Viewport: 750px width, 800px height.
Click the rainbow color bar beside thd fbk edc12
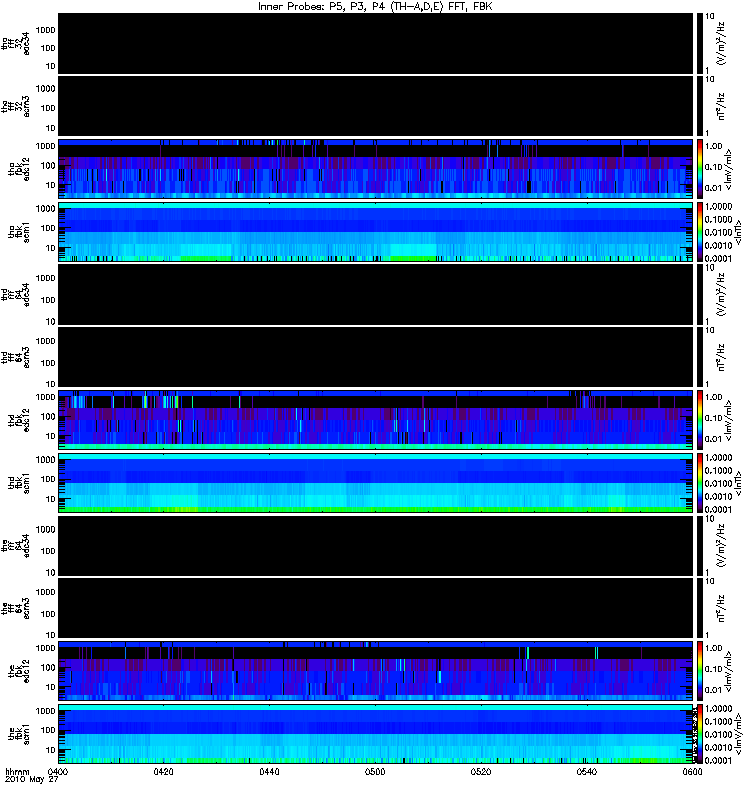point(700,420)
